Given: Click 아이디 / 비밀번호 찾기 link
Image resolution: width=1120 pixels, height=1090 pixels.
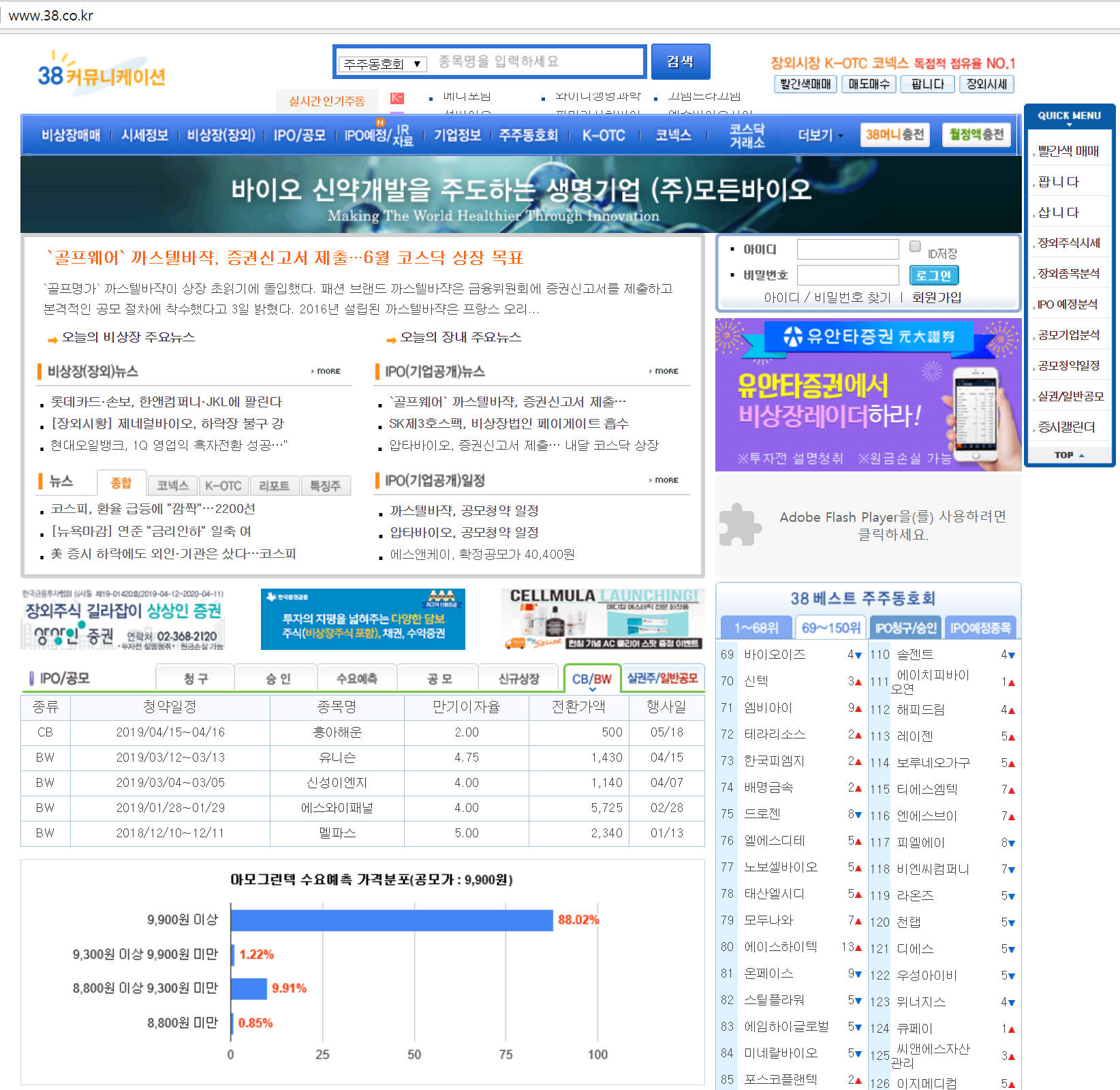Looking at the screenshot, I should click(827, 298).
